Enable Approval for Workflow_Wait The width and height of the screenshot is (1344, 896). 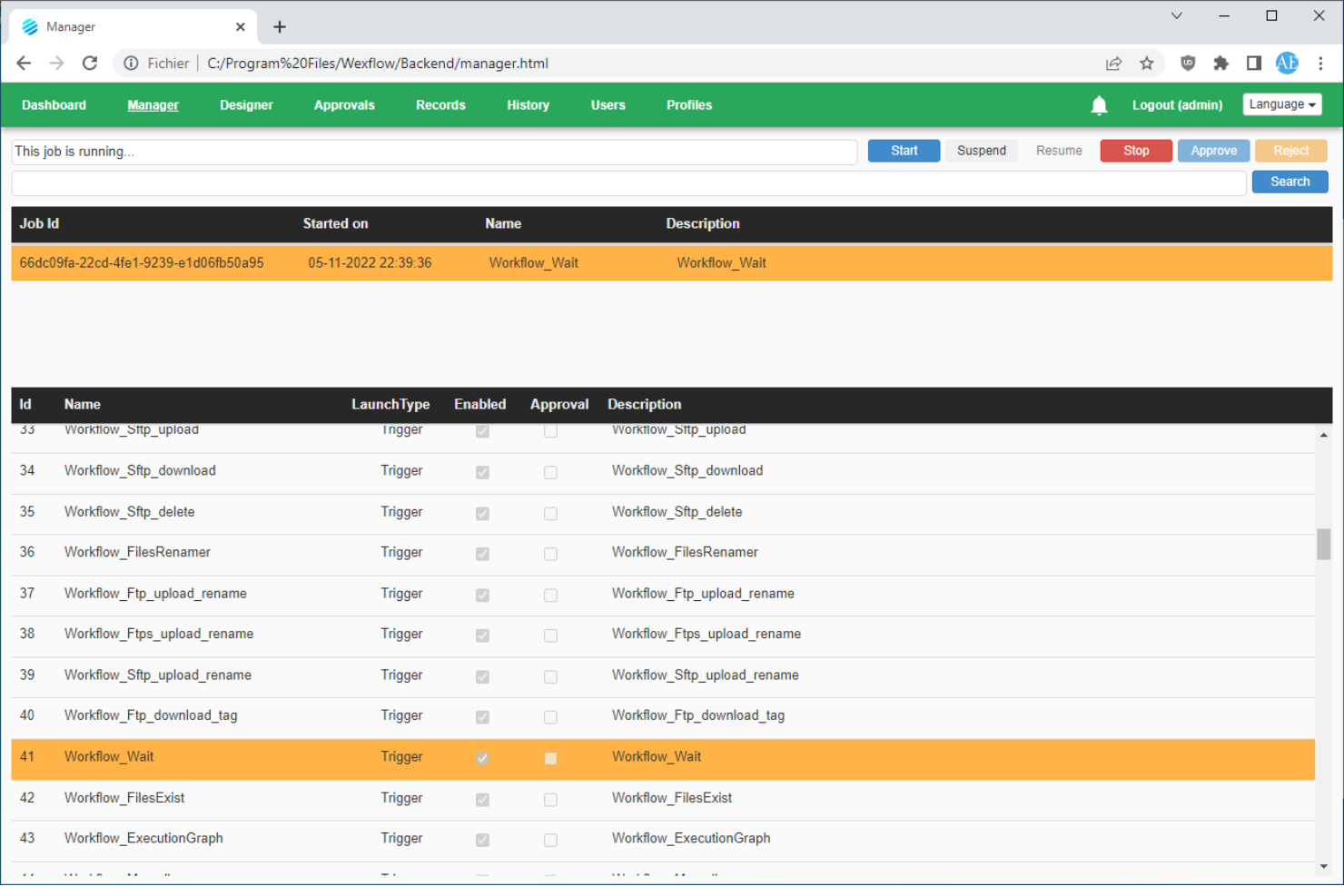point(550,758)
